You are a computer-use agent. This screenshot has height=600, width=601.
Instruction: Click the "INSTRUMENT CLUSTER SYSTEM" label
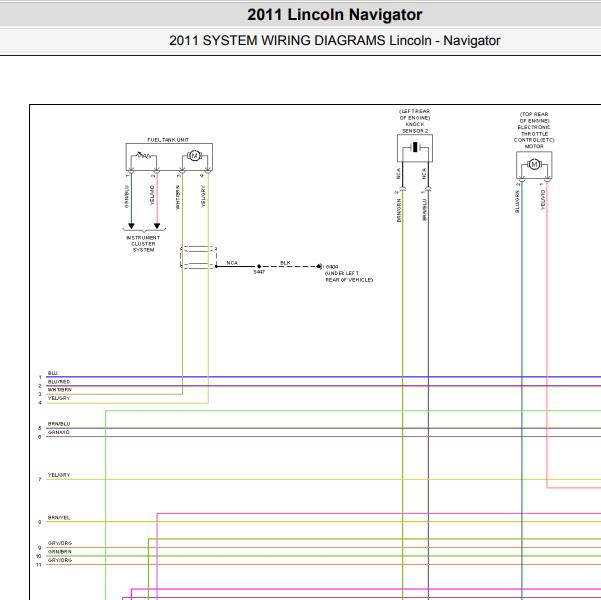pyautogui.click(x=143, y=244)
